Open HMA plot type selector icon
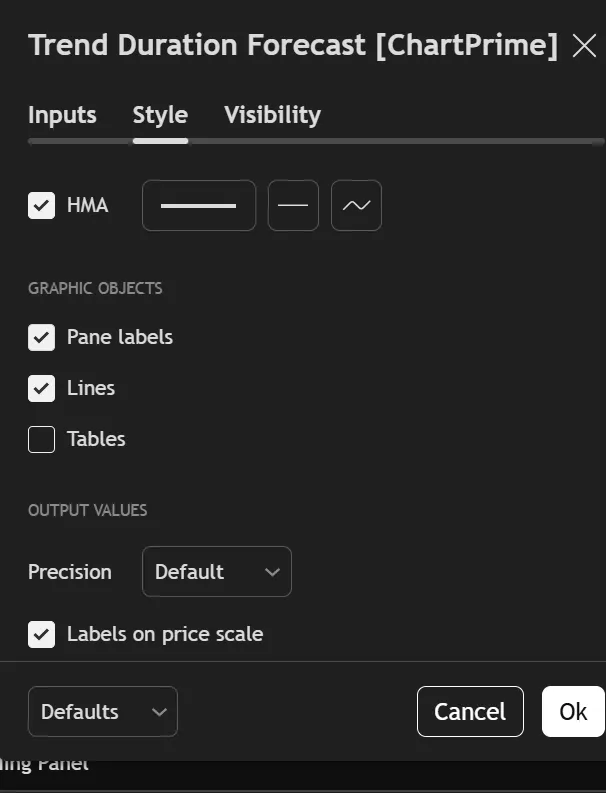 pyautogui.click(x=356, y=206)
